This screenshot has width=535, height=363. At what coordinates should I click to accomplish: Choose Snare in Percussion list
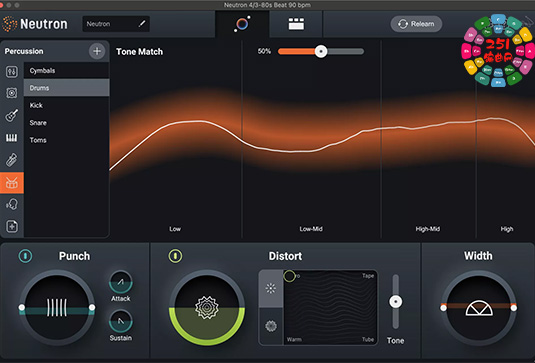click(x=67, y=122)
